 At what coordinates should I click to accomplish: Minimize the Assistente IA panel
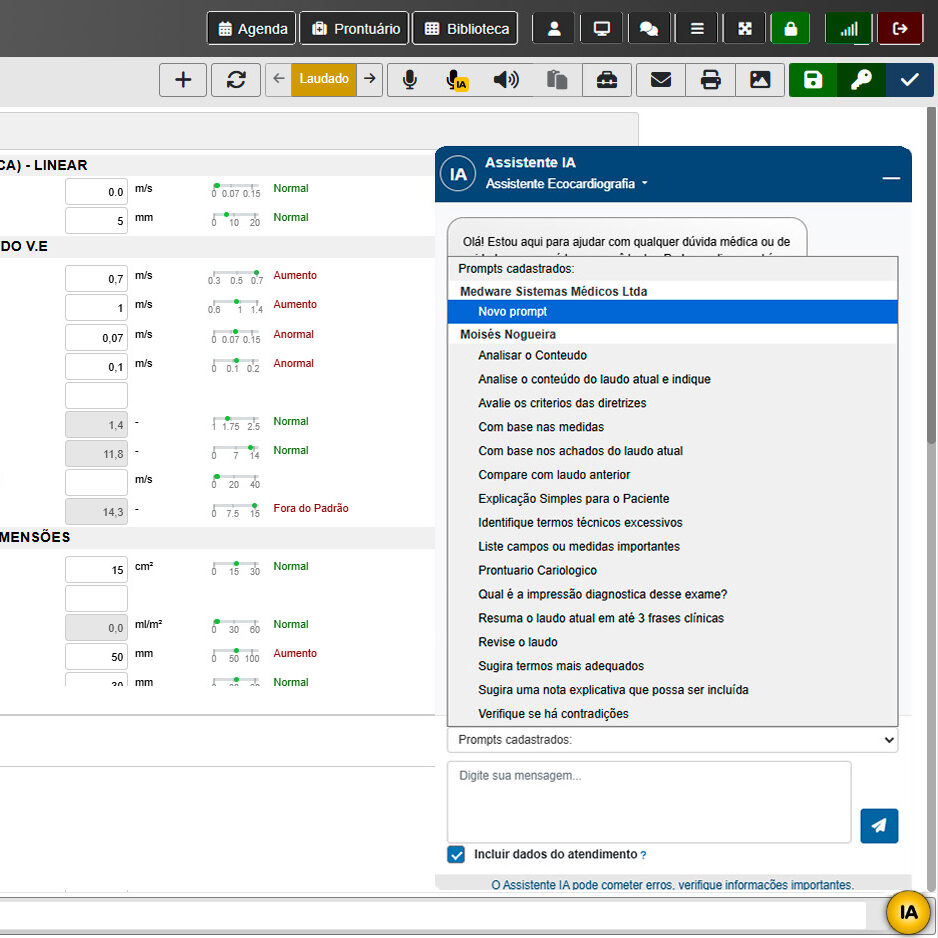[x=891, y=178]
